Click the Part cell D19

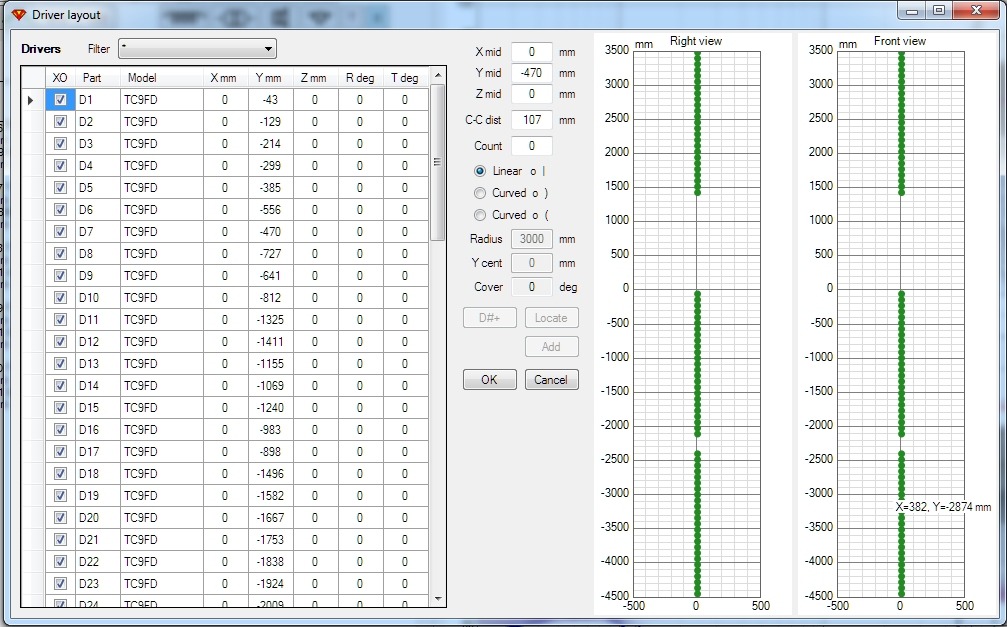tap(98, 495)
